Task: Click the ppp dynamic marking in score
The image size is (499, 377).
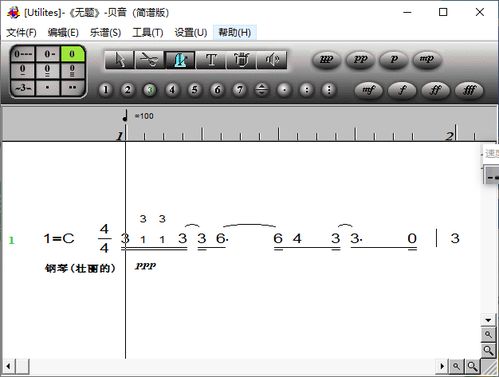Action: tap(145, 266)
